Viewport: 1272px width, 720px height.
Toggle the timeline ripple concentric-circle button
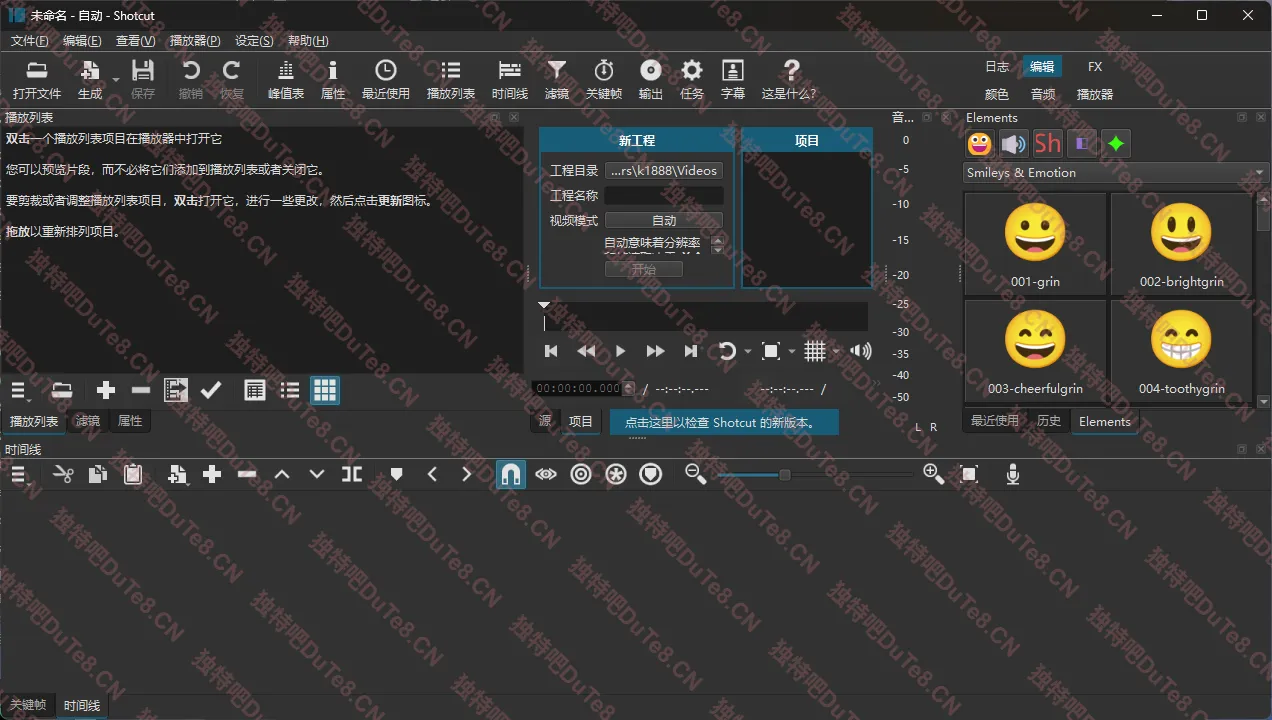[x=581, y=475]
